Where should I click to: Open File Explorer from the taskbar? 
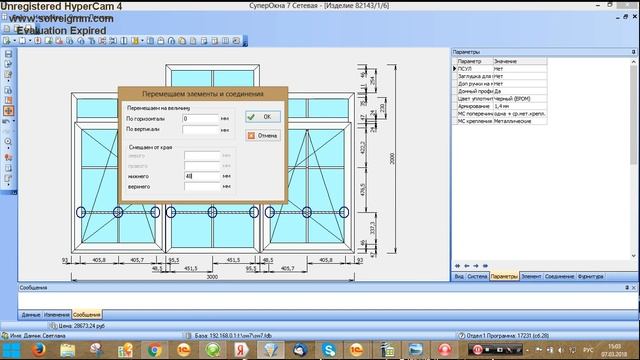point(68,350)
